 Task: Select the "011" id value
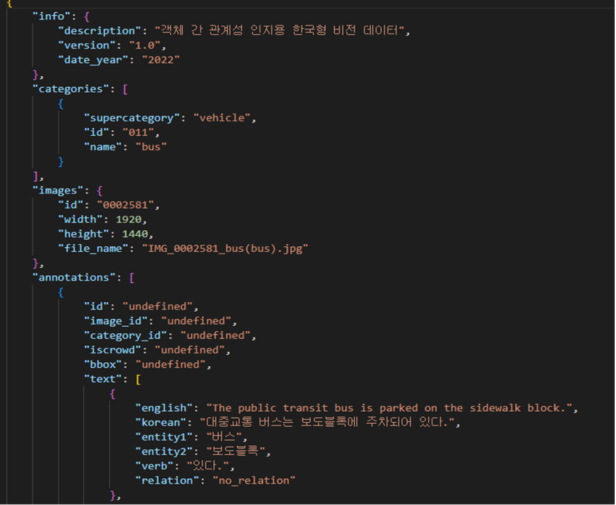(138, 132)
